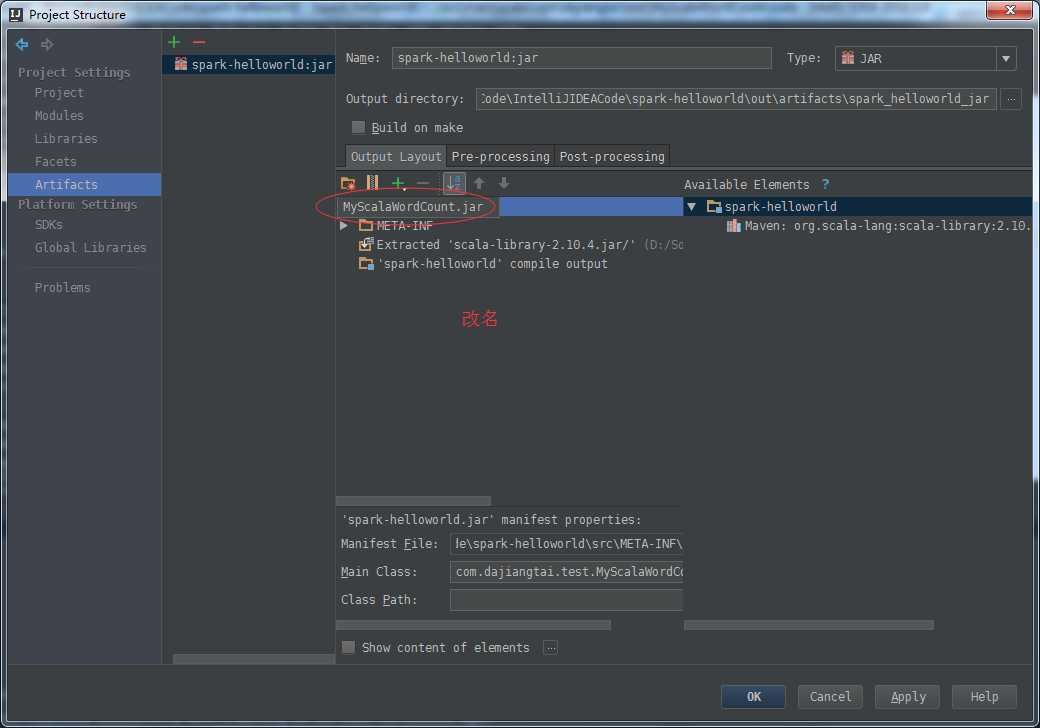Click the Cancel button
The image size is (1040, 728).
click(830, 697)
